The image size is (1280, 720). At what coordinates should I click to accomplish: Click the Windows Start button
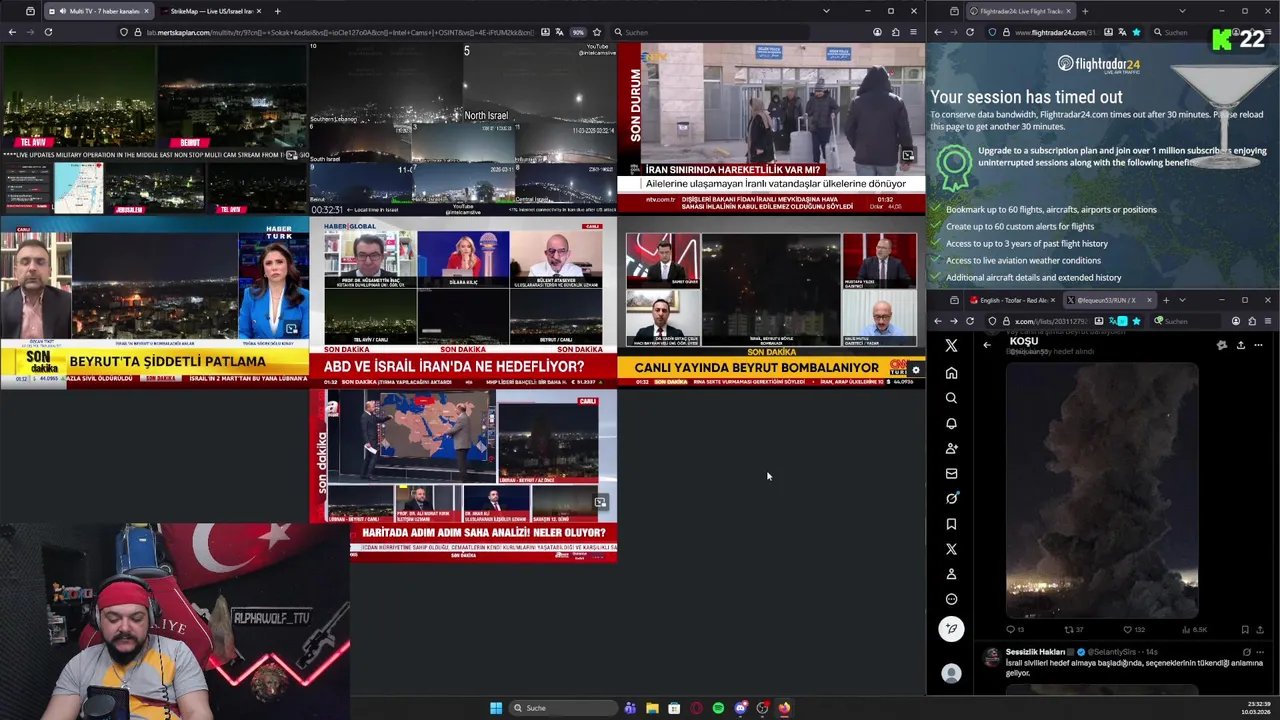pyautogui.click(x=496, y=708)
